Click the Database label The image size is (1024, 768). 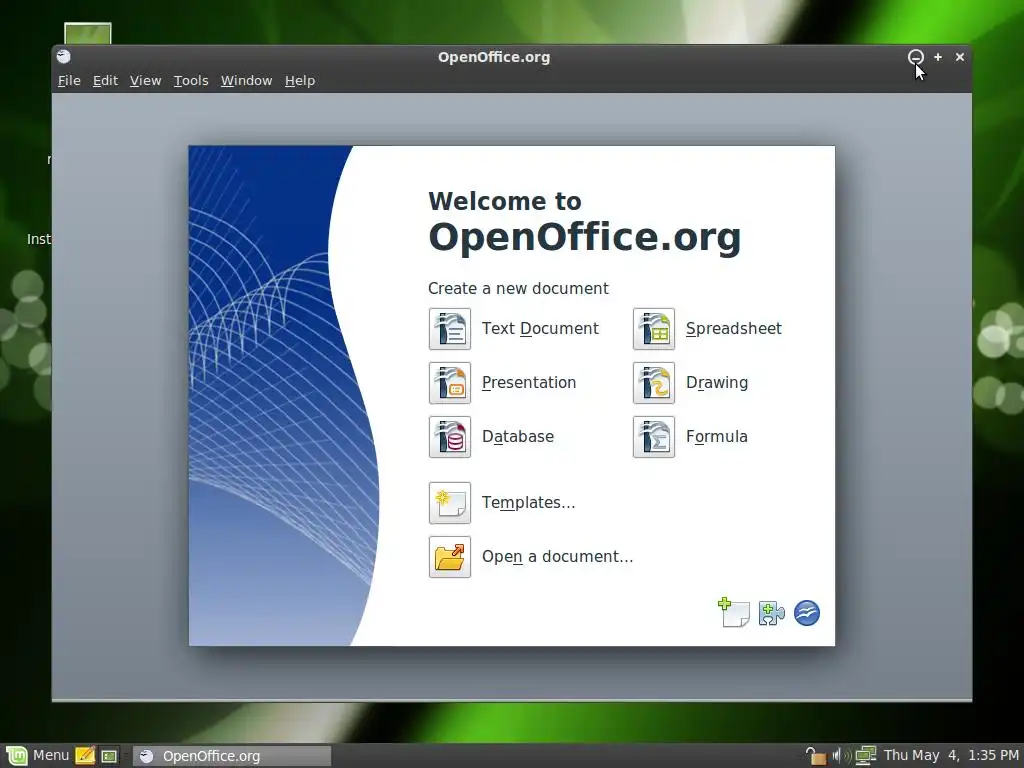click(518, 436)
